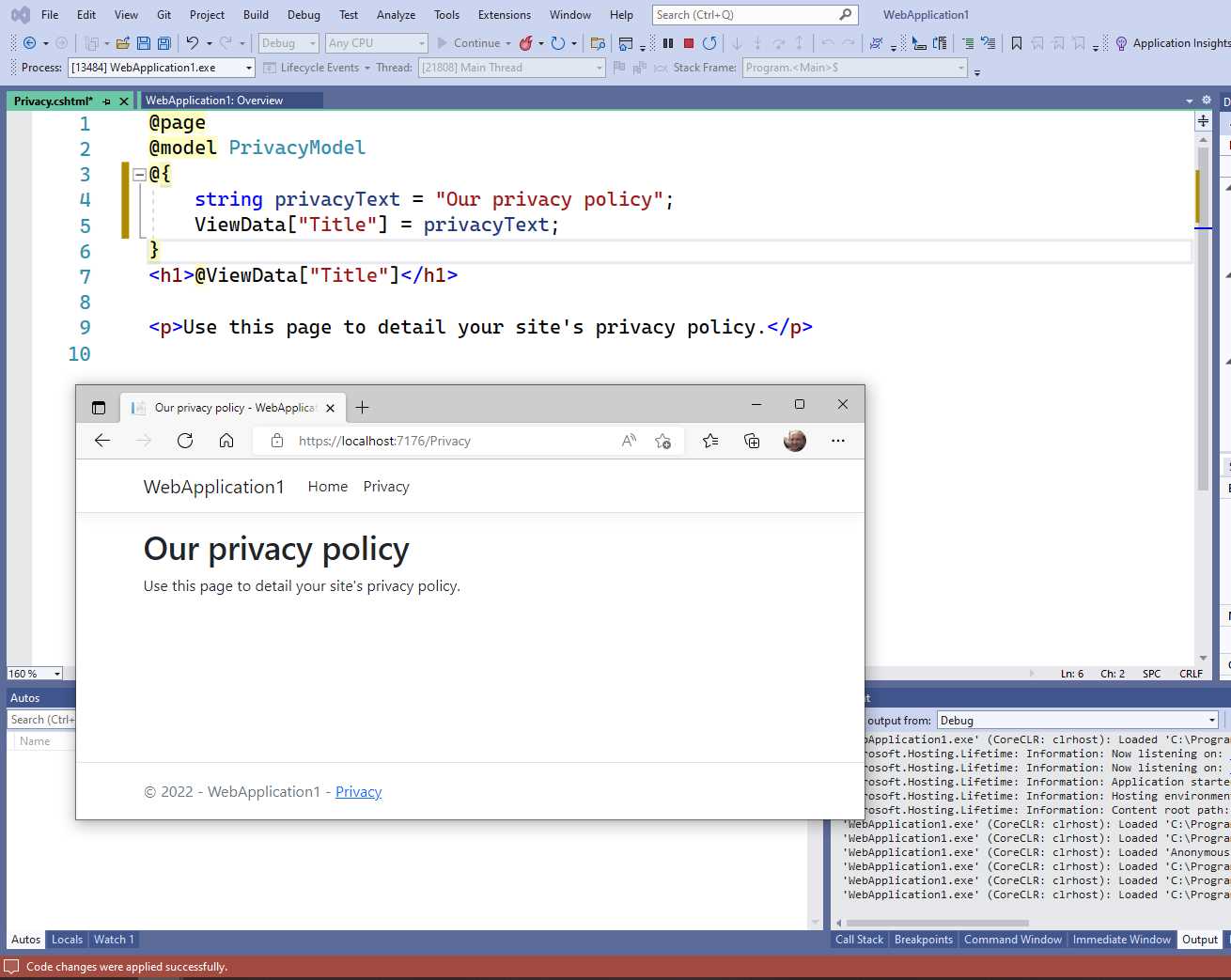Switch to the Watch 1 tab

[x=114, y=940]
